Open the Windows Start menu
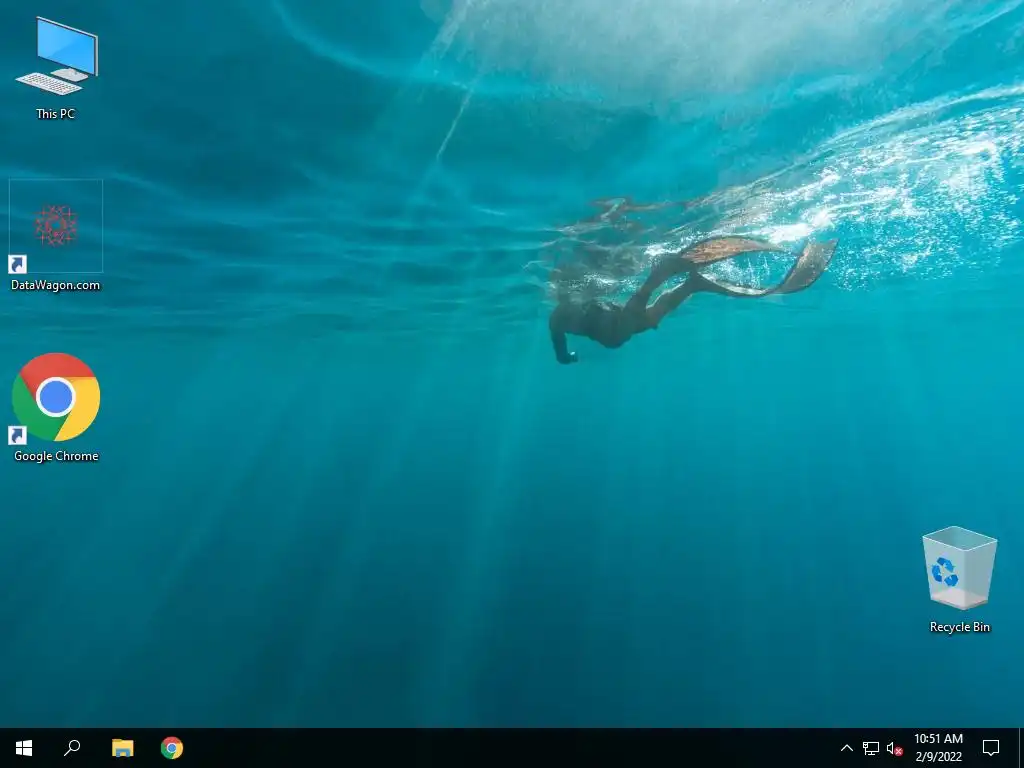 [x=24, y=748]
